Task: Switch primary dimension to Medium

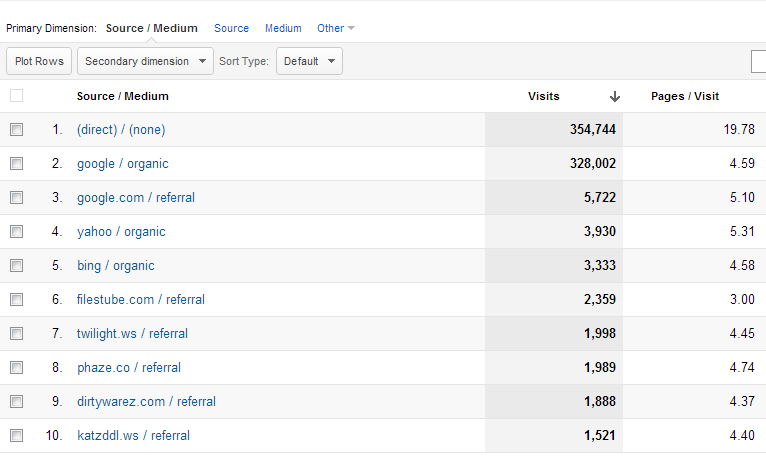Action: pos(283,28)
